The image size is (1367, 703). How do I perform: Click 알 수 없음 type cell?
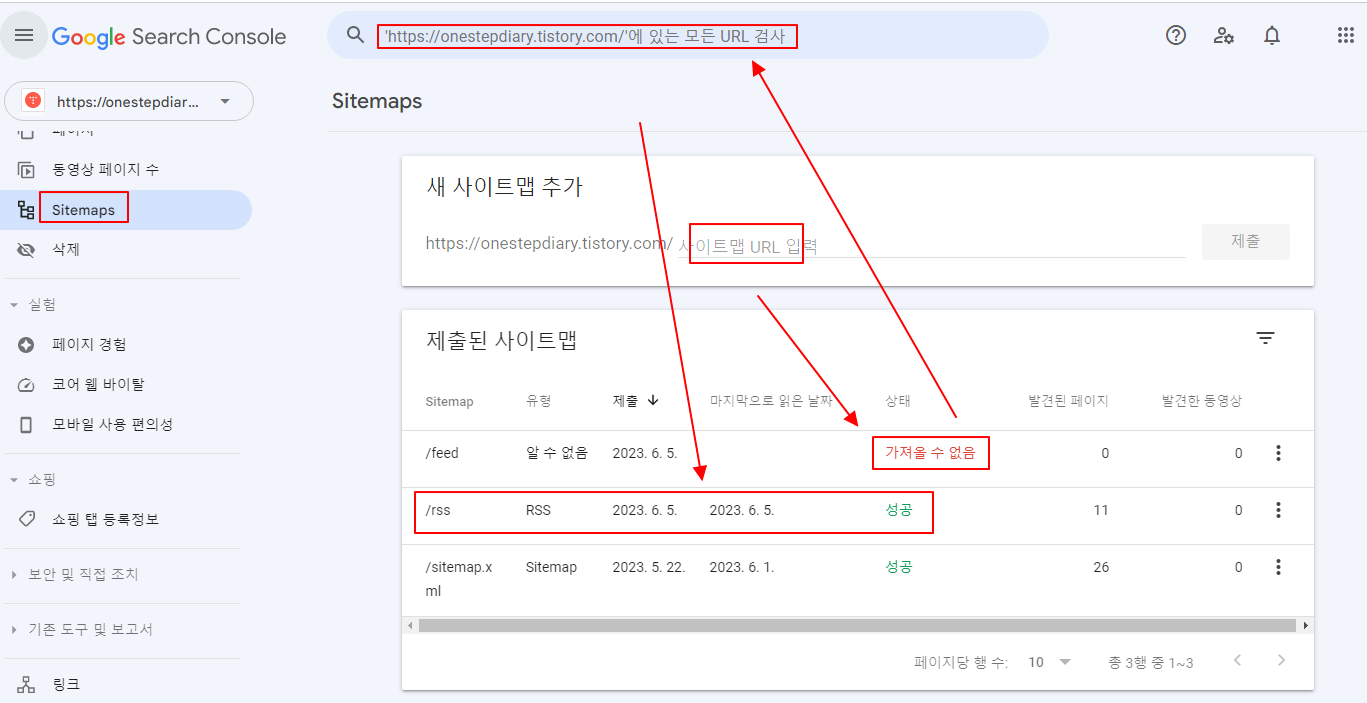pyautogui.click(x=557, y=453)
